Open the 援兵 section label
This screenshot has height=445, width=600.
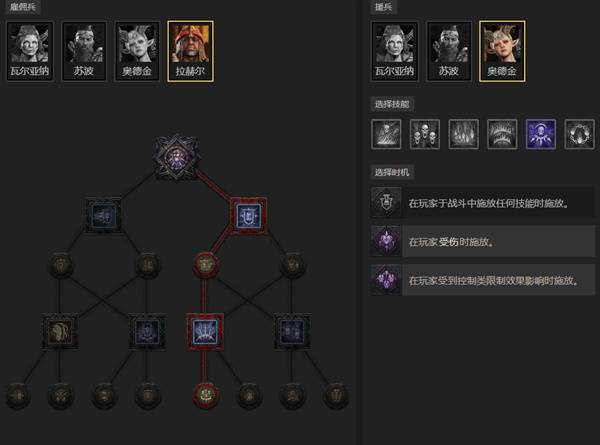[x=383, y=7]
